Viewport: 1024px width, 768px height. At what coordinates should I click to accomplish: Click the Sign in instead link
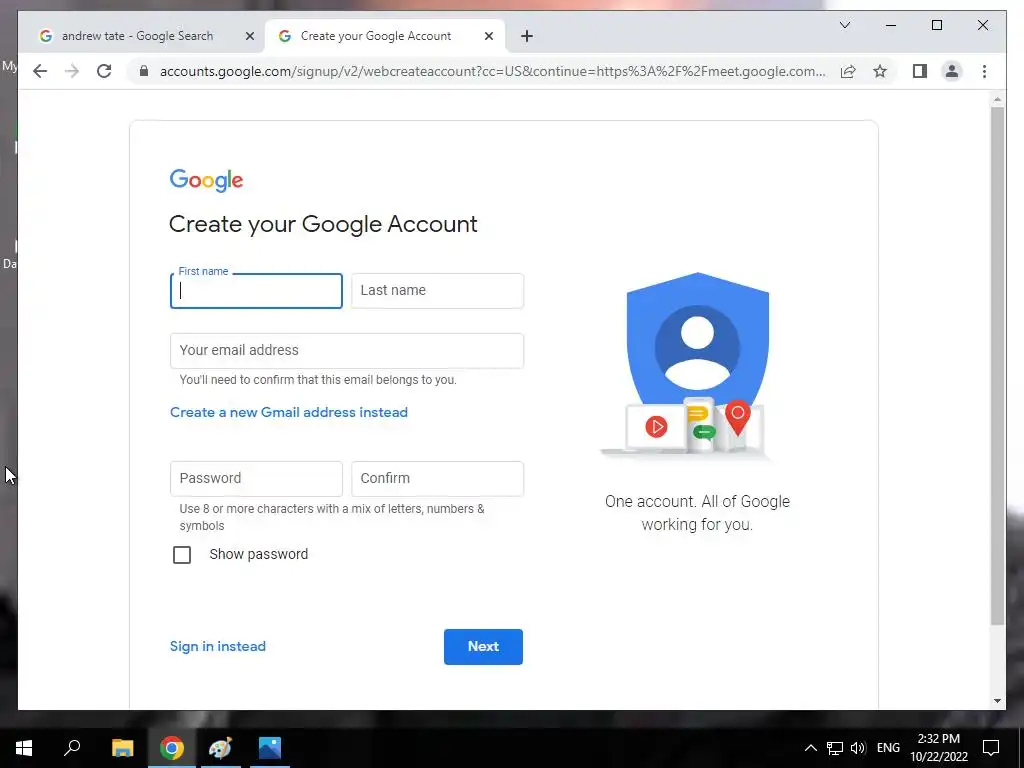point(217,646)
